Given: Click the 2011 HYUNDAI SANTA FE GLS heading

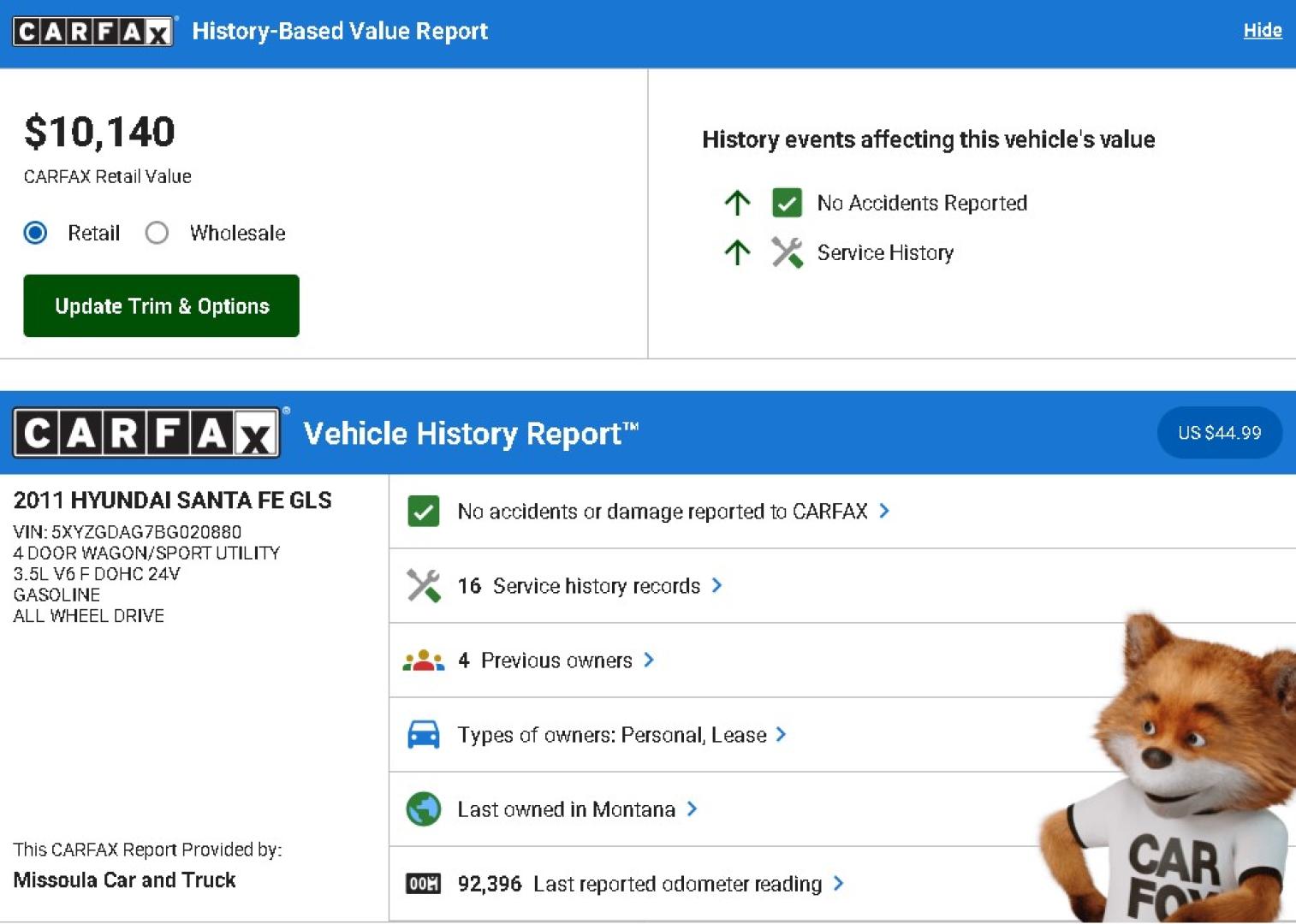Looking at the screenshot, I should pos(172,500).
